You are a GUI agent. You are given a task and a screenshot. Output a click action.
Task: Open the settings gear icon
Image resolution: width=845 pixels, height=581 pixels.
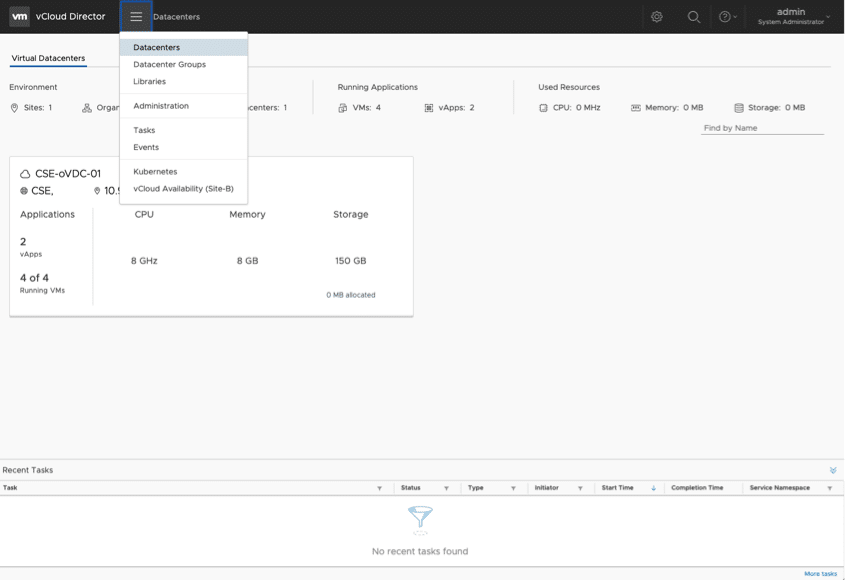point(657,17)
